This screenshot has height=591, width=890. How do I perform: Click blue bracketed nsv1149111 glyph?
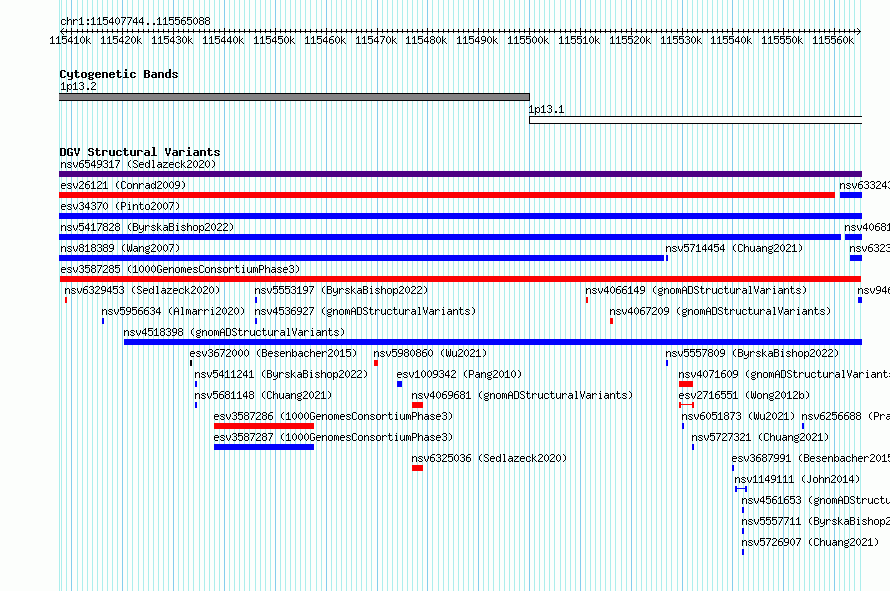741,489
